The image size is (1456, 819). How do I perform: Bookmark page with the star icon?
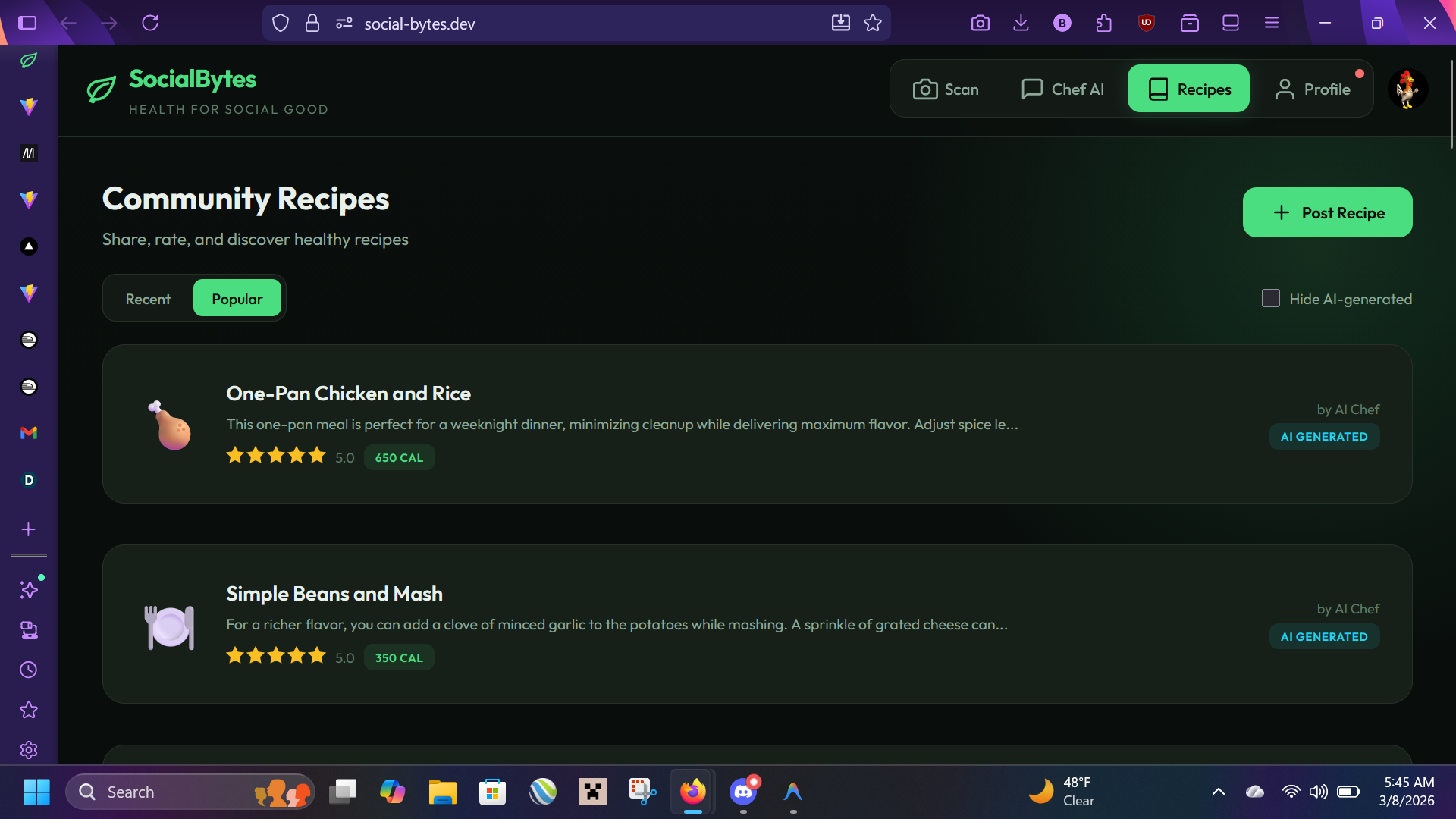[873, 23]
